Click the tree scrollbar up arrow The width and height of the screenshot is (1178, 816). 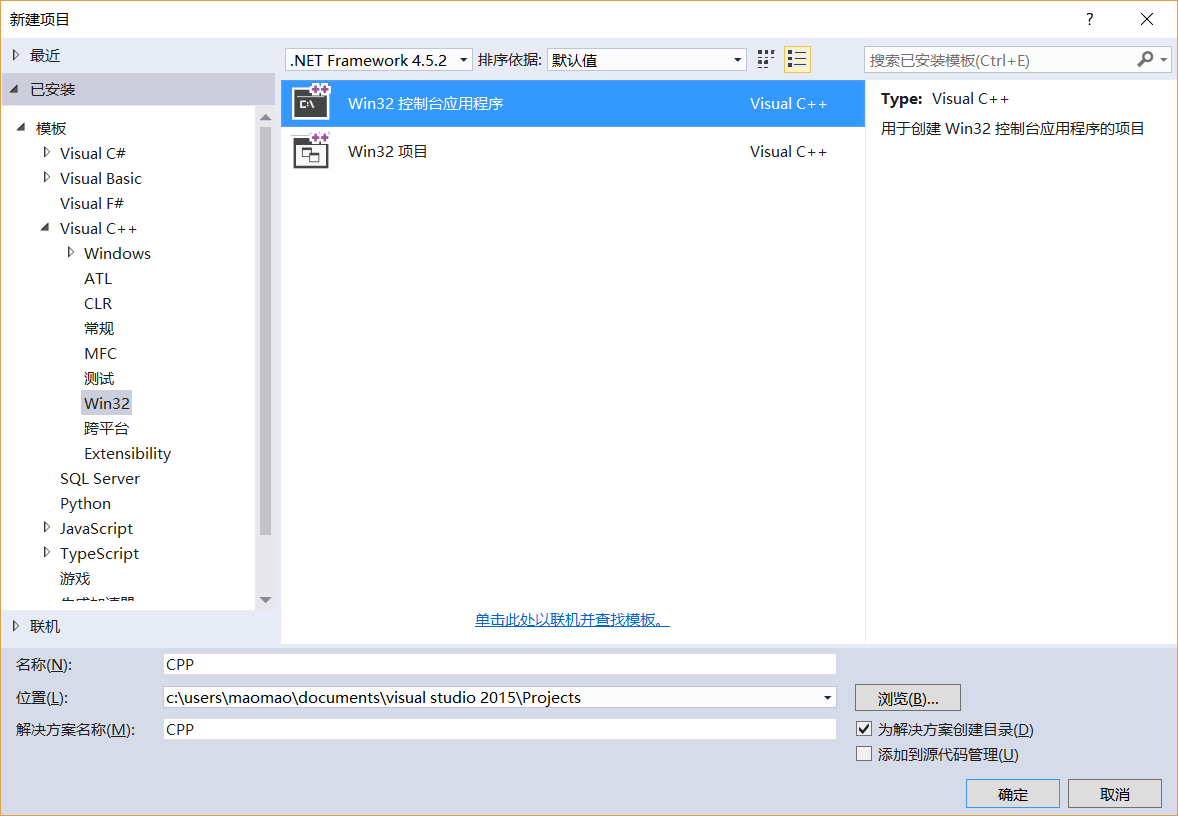click(265, 116)
